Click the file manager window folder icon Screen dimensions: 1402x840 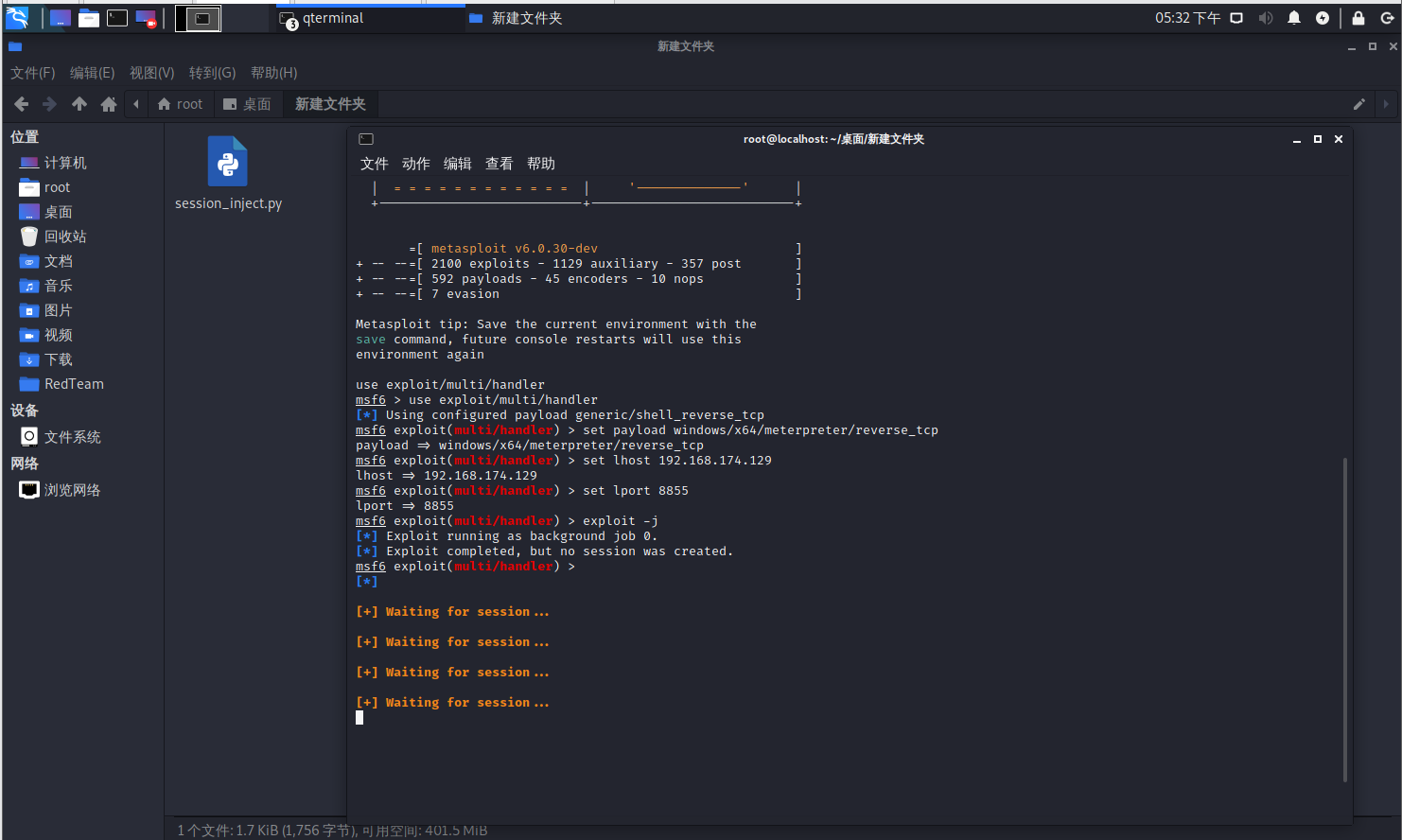click(15, 46)
